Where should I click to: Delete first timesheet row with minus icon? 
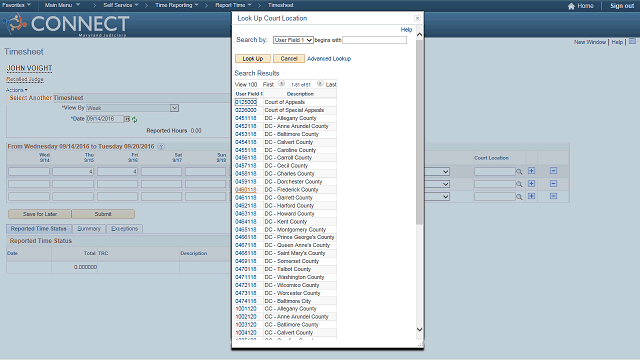(553, 171)
